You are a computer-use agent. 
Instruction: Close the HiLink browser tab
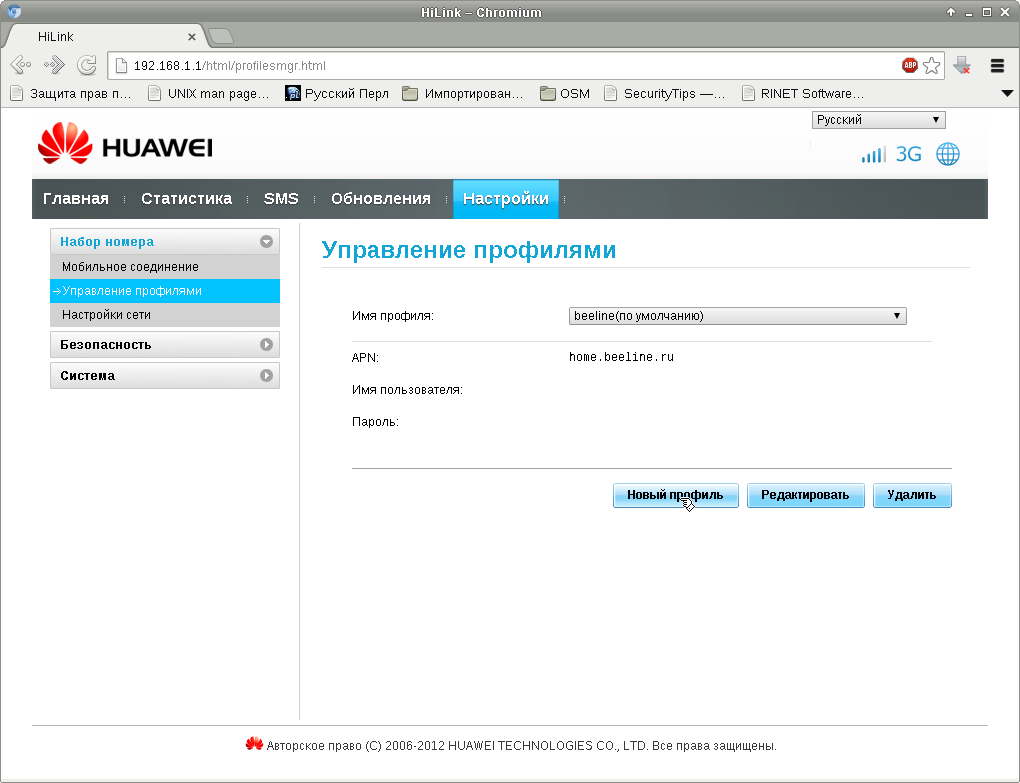click(x=191, y=37)
